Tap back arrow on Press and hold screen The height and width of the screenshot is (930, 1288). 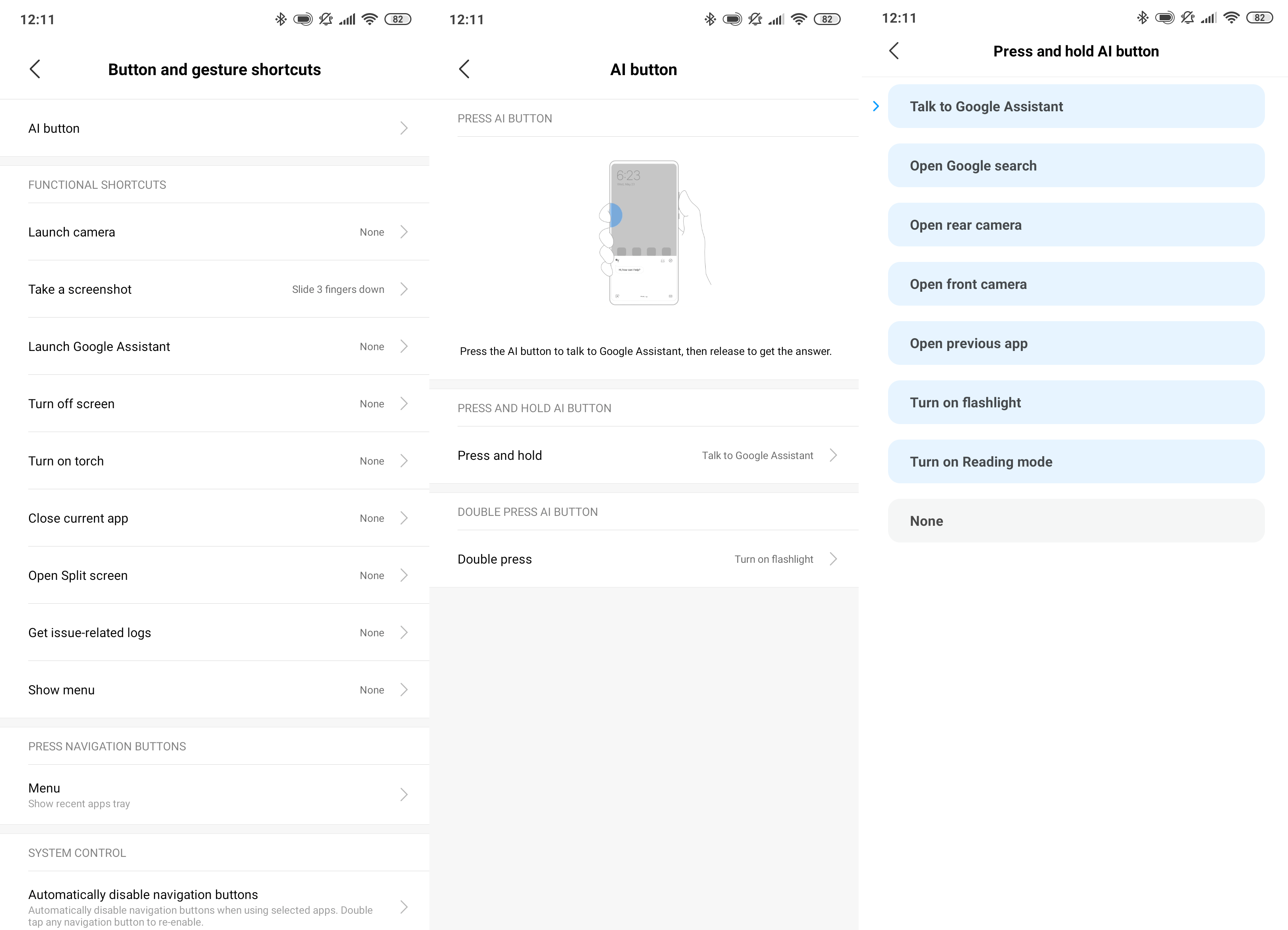click(x=894, y=51)
